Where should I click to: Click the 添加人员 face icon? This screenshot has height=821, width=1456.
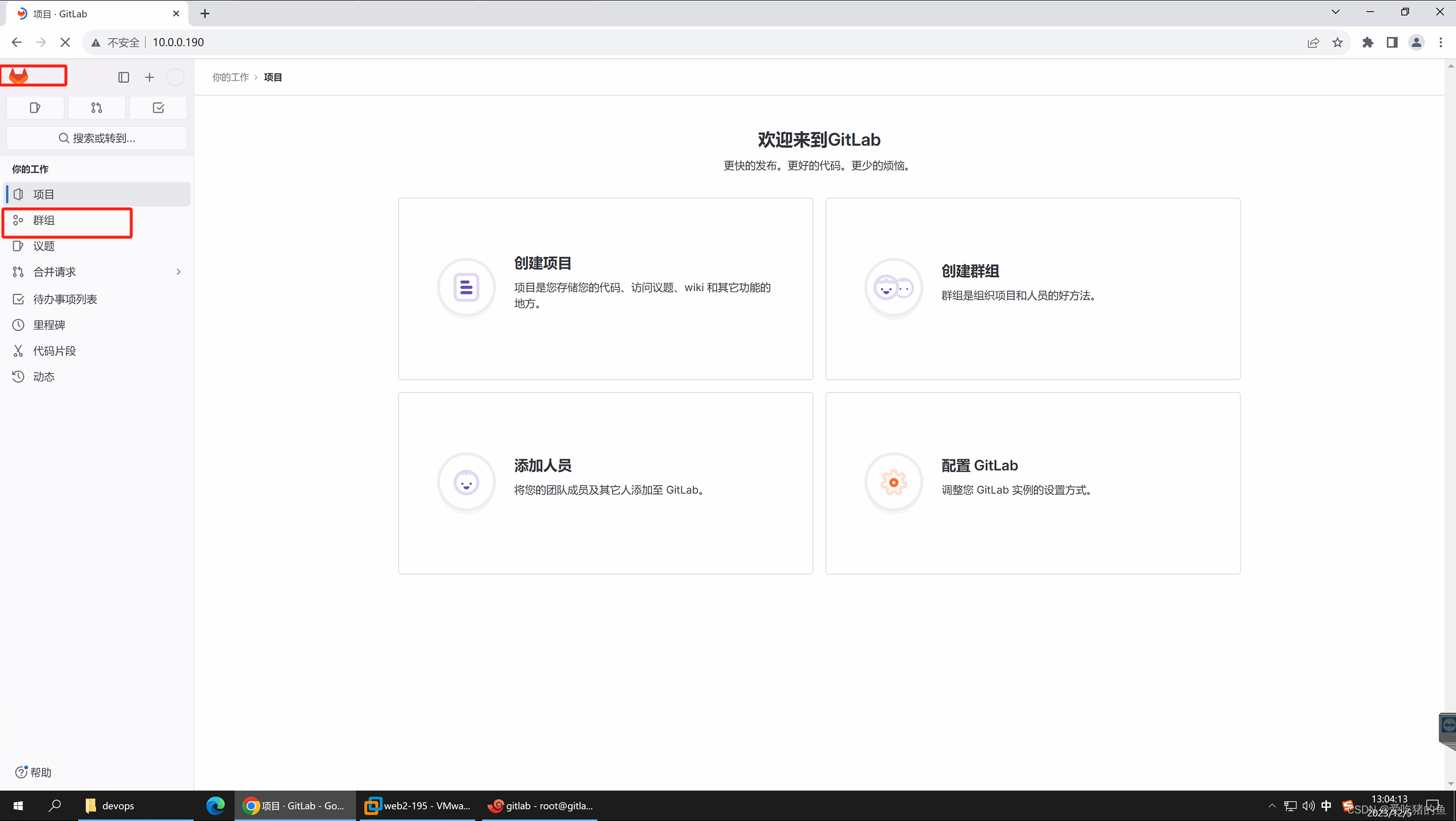tap(466, 482)
